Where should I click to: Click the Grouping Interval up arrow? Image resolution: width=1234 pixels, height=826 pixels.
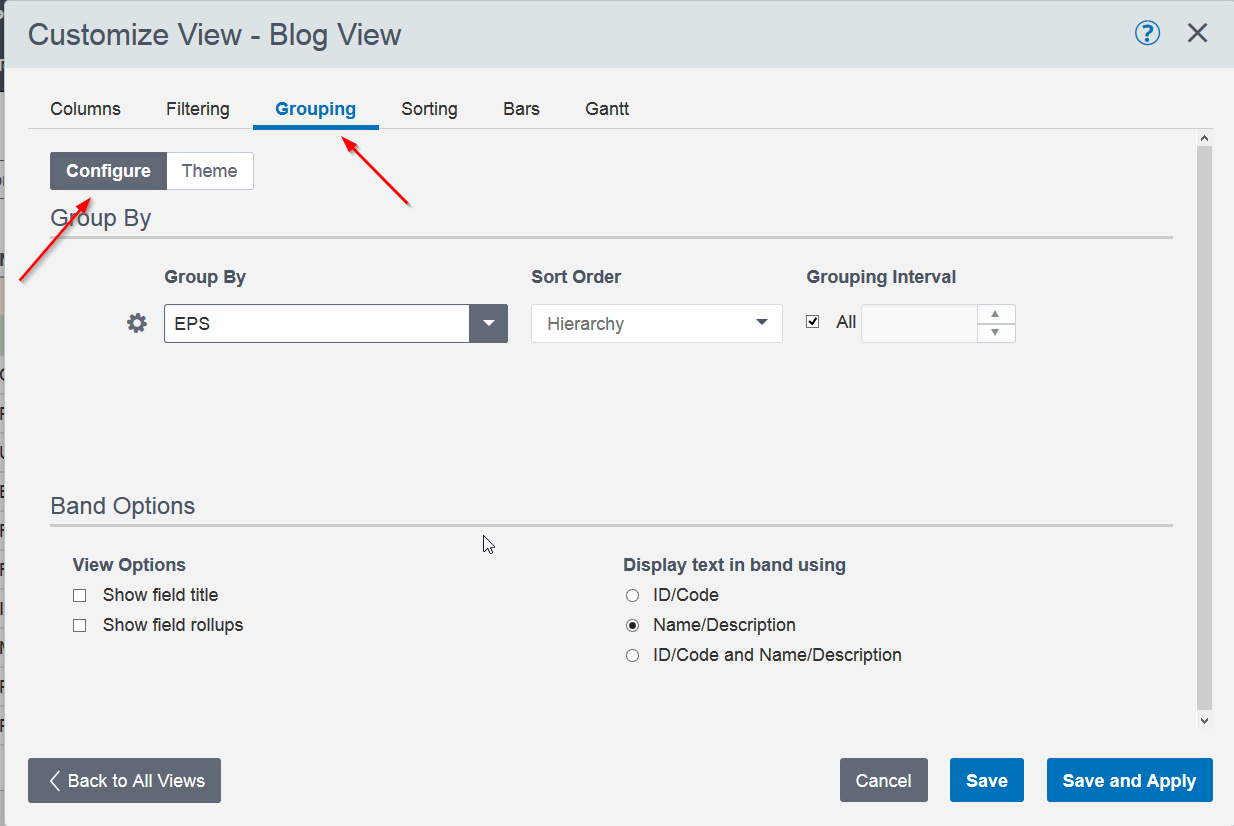tap(995, 314)
